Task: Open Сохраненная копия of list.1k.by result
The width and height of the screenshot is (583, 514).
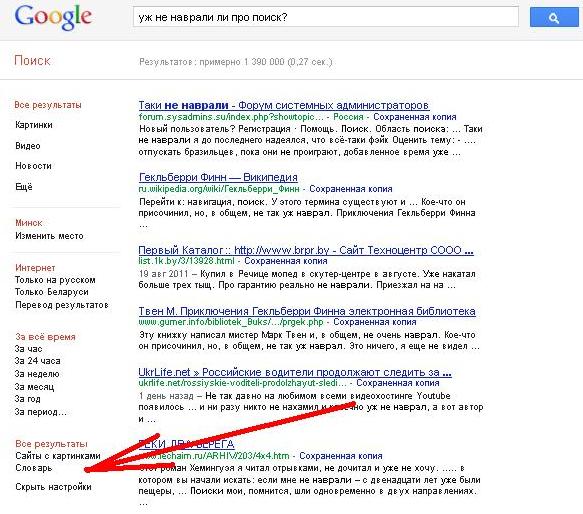Action: pos(286,261)
